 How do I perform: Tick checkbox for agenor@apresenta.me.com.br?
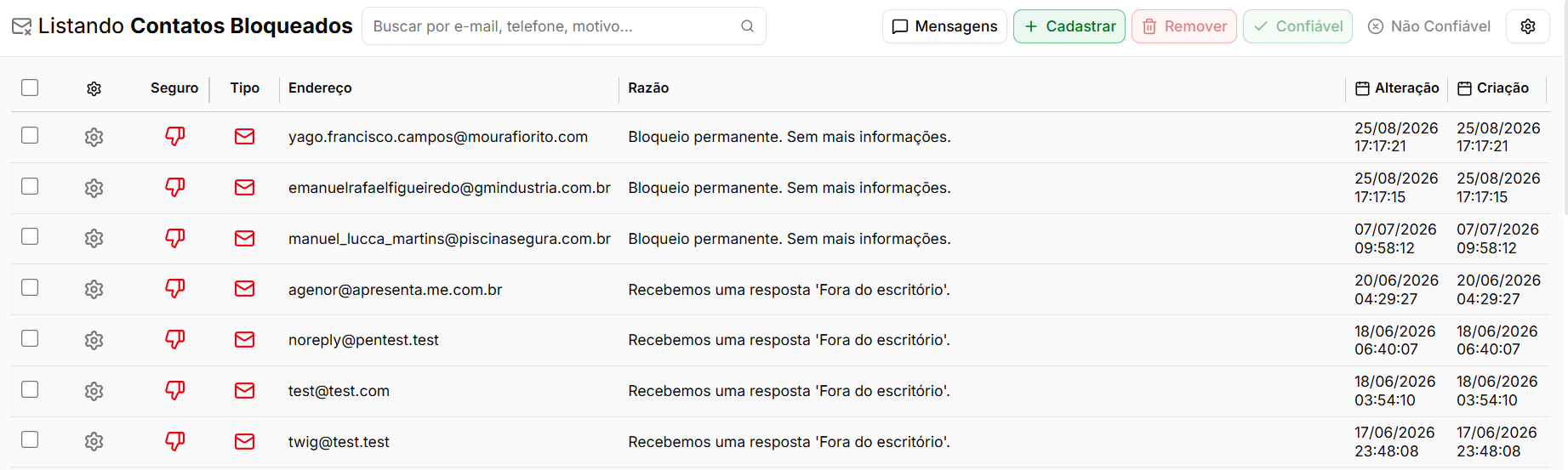click(x=30, y=287)
